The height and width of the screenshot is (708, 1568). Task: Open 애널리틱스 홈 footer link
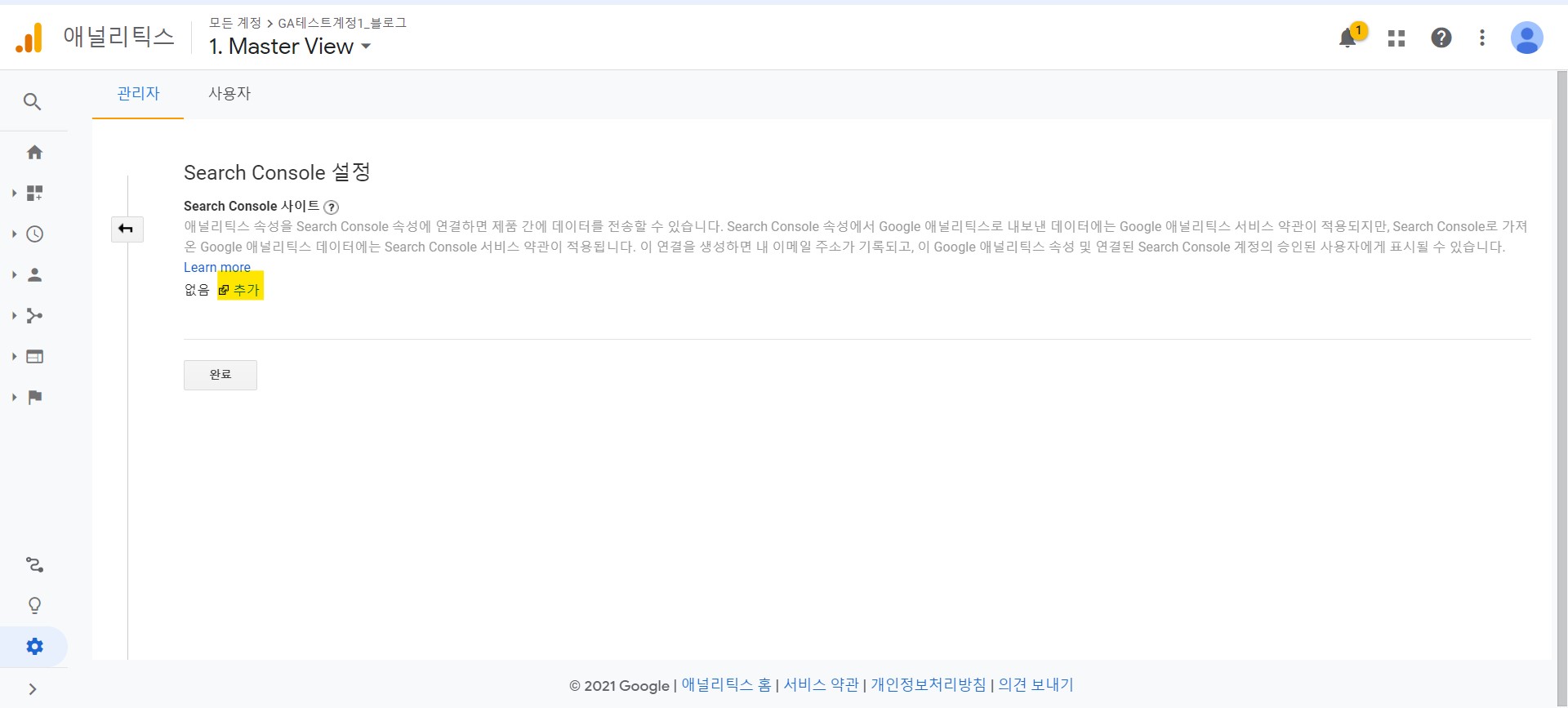coord(726,685)
